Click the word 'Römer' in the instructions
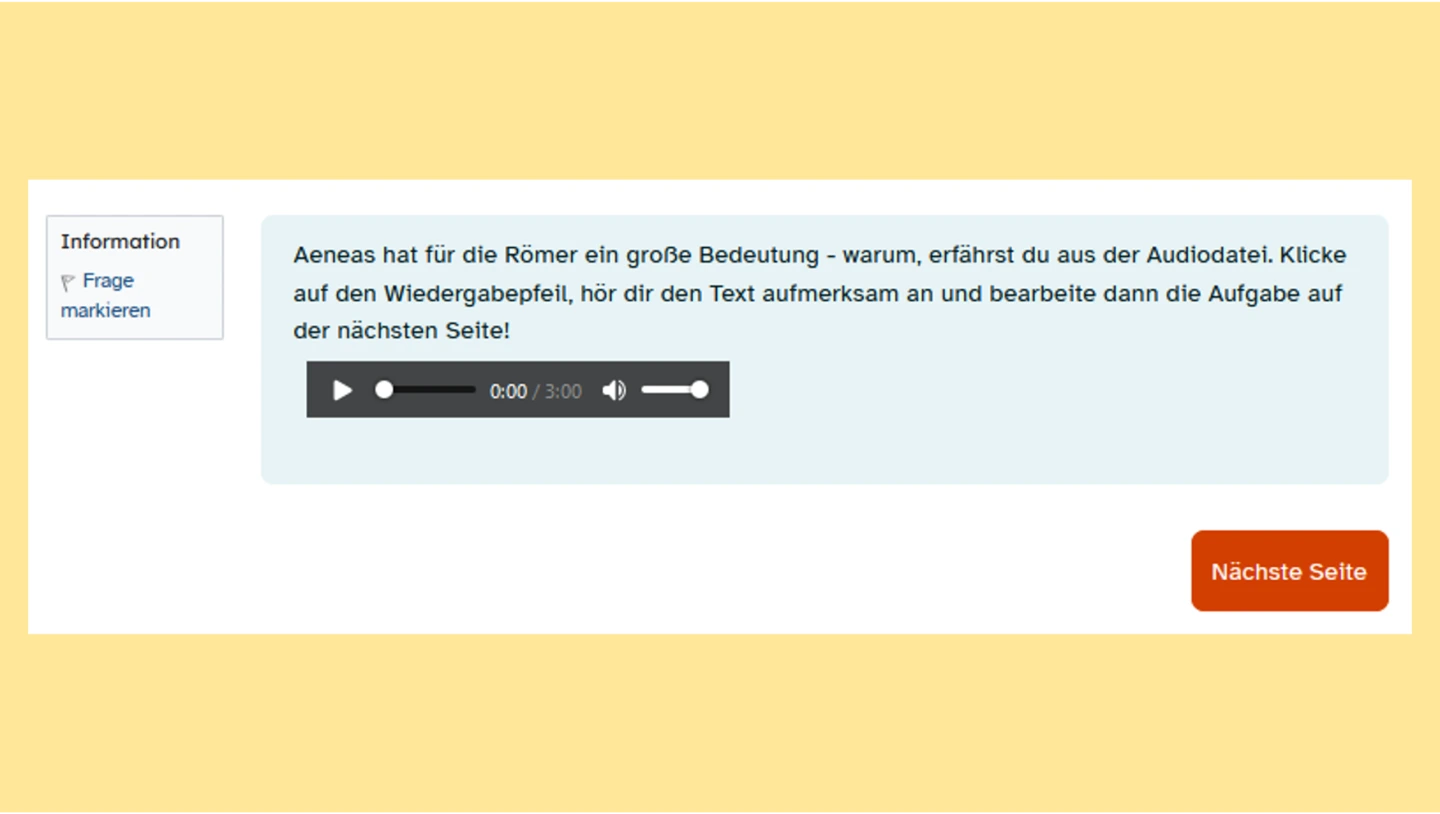Image resolution: width=1440 pixels, height=814 pixels. point(540,255)
